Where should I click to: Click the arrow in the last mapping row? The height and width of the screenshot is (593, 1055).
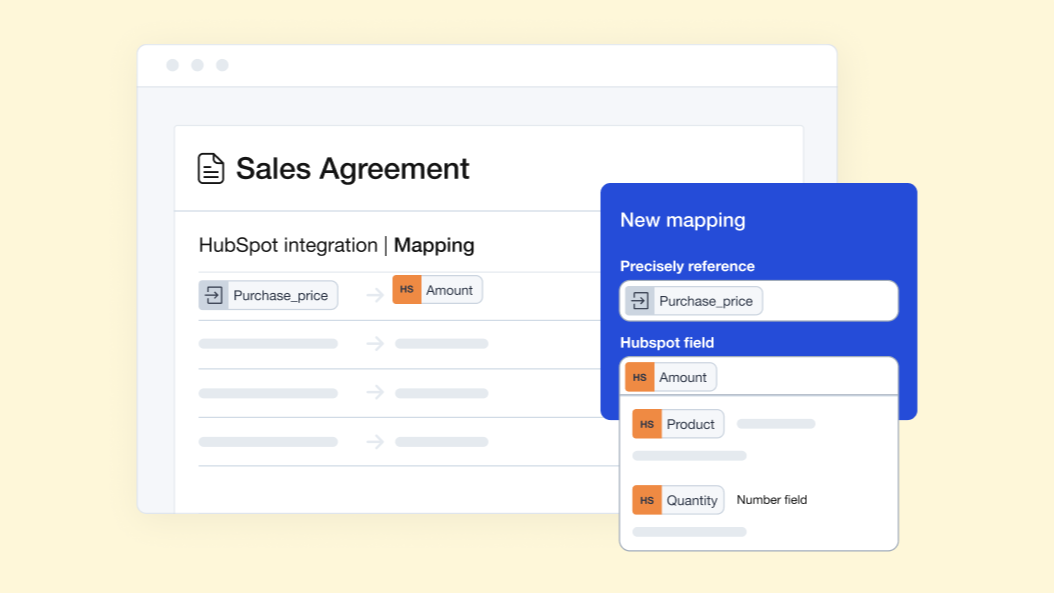(x=375, y=441)
